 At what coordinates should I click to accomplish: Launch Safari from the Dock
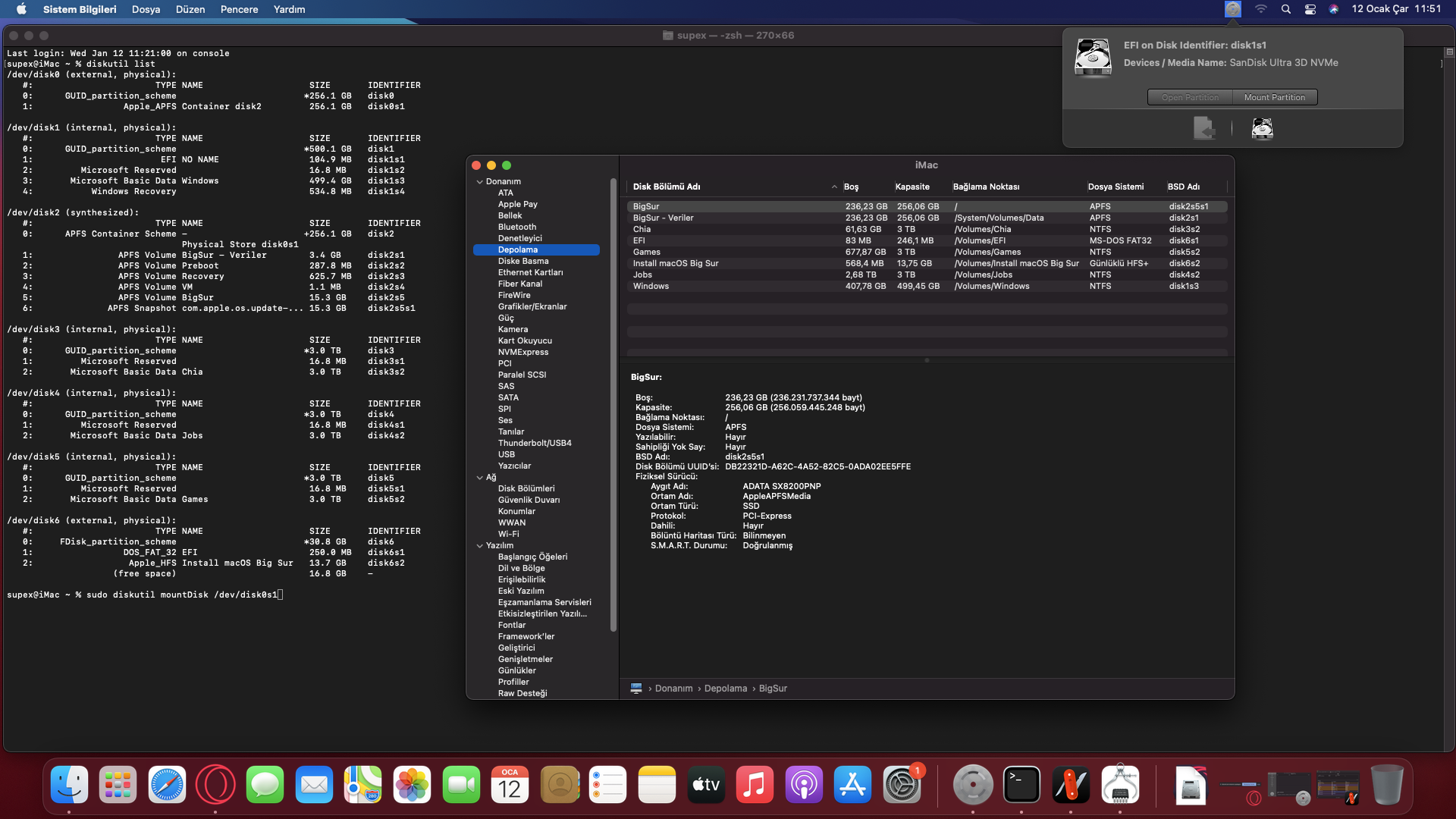point(167,784)
